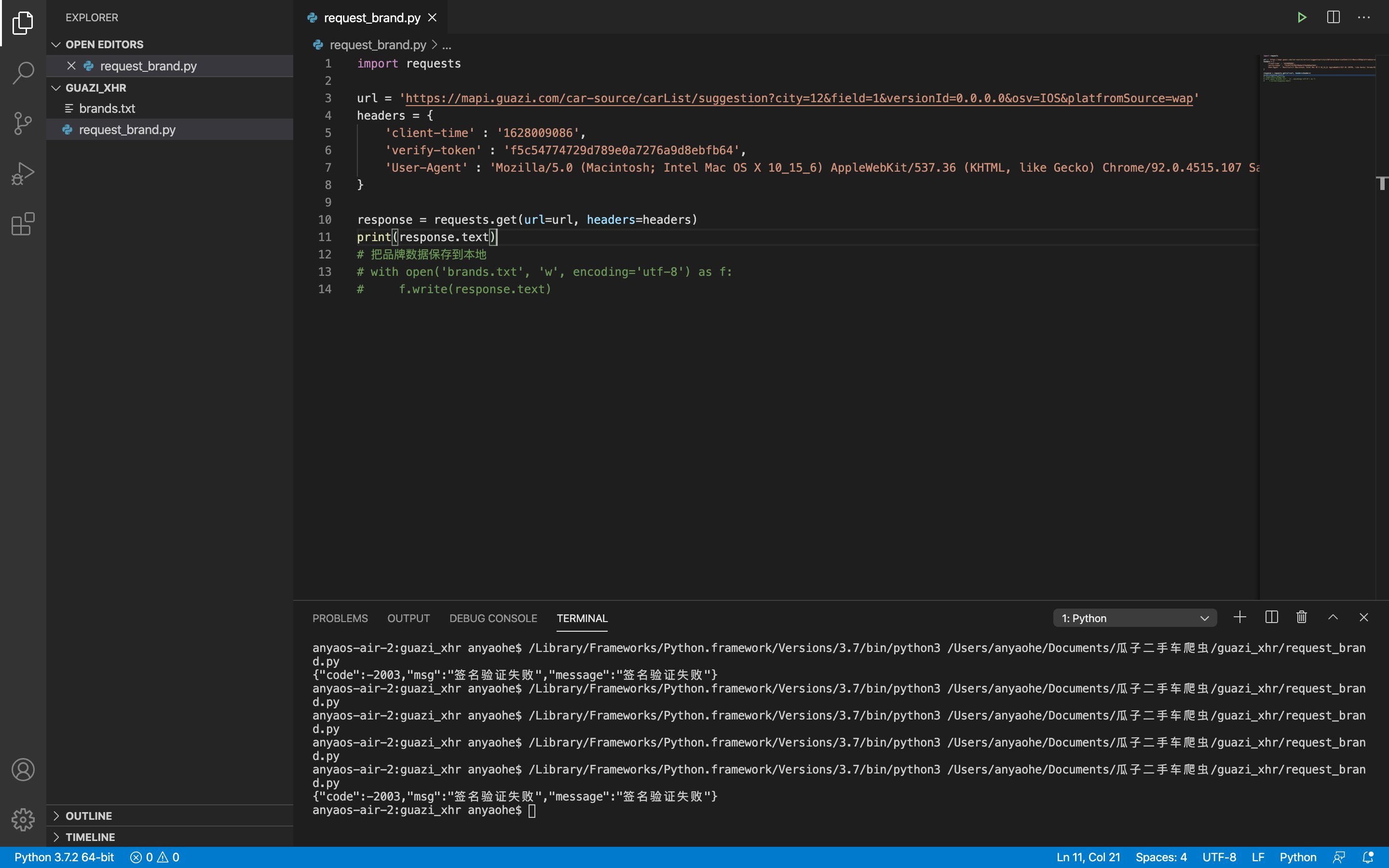Image resolution: width=1389 pixels, height=868 pixels.
Task: Click the EXPLORER sidebar title
Action: (x=92, y=17)
